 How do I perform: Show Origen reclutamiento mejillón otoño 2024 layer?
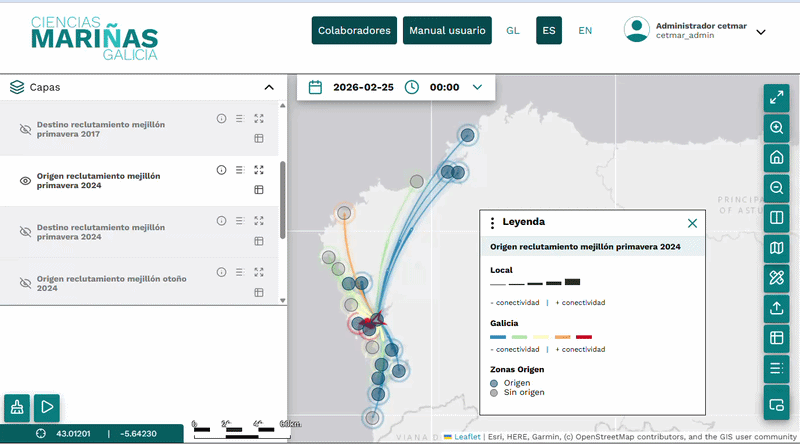coord(26,283)
